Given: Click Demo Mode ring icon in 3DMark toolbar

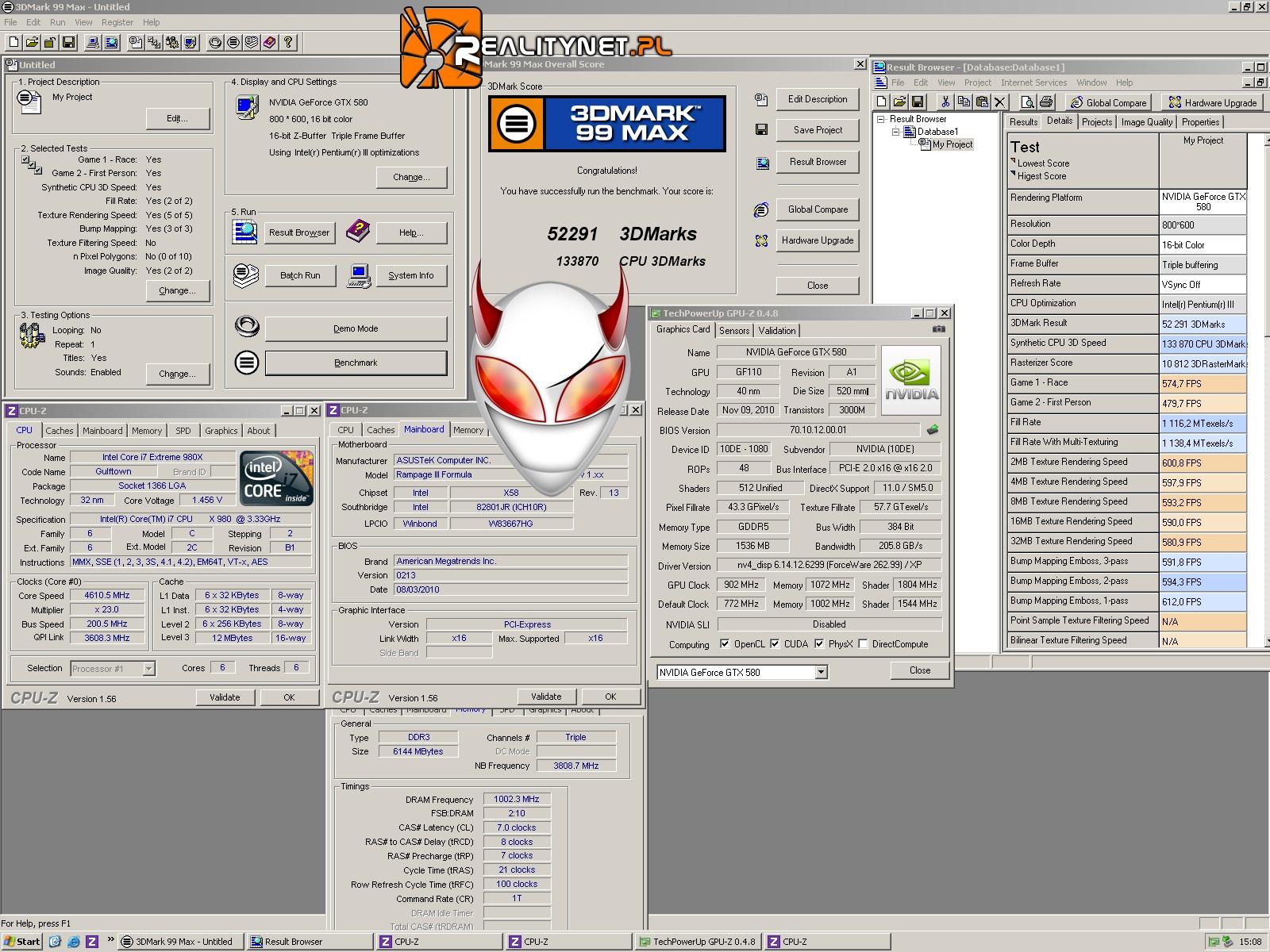Looking at the screenshot, I should [x=215, y=42].
